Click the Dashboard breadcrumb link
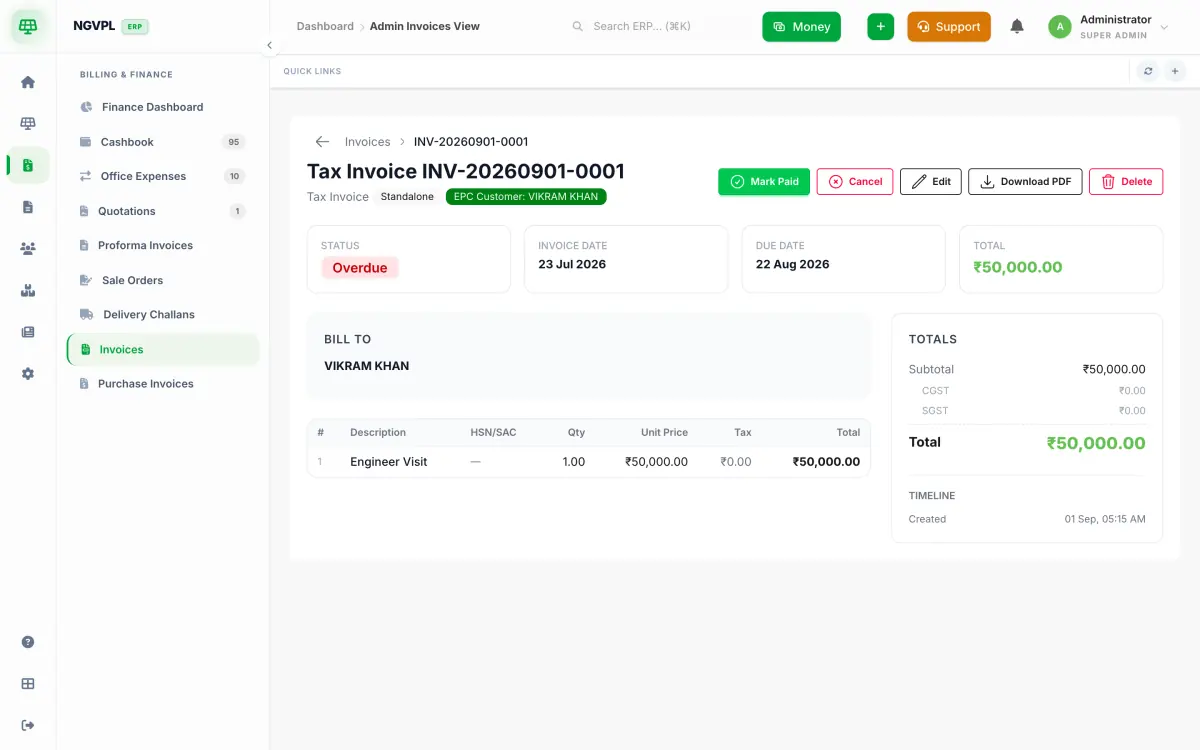The image size is (1200, 750). (325, 26)
